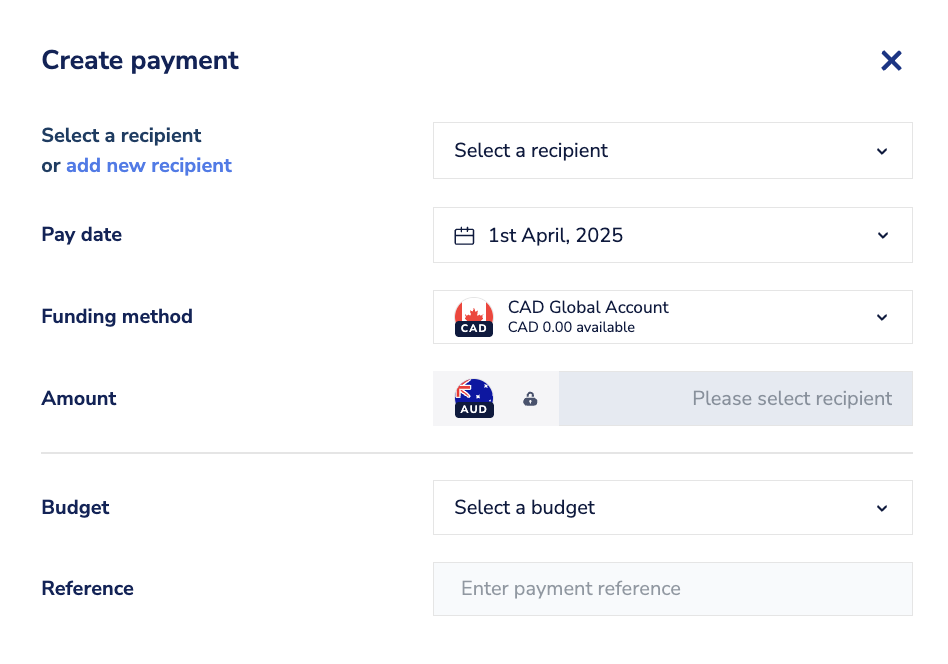This screenshot has height=664, width=948.
Task: Click the CAD 0.00 available balance text
Action: tap(571, 328)
